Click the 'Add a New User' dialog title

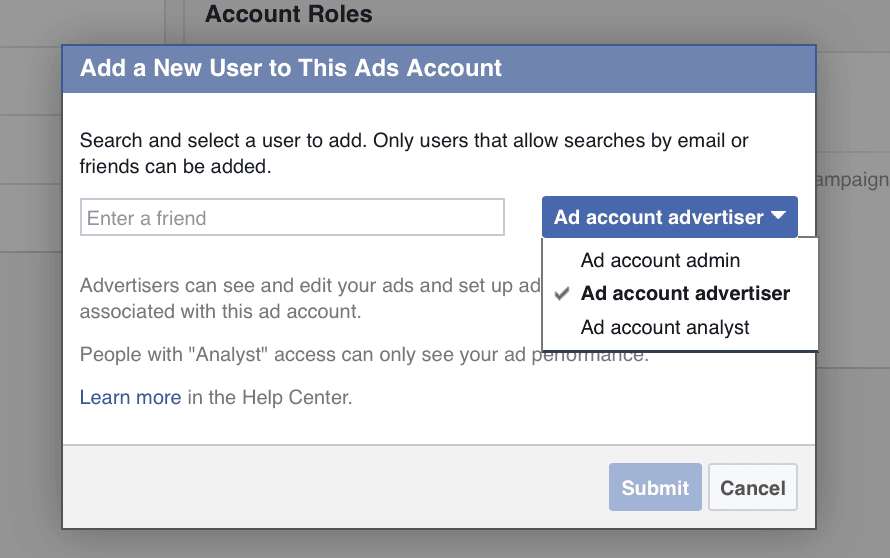click(291, 68)
